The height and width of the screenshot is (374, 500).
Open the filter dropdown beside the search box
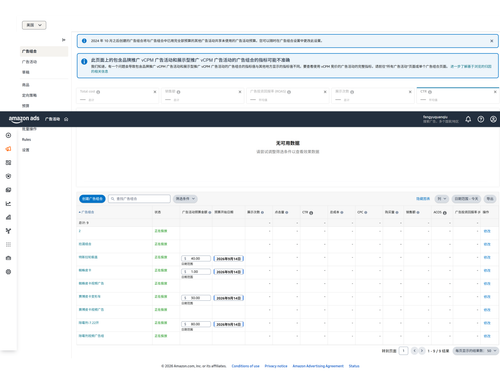click(x=185, y=199)
